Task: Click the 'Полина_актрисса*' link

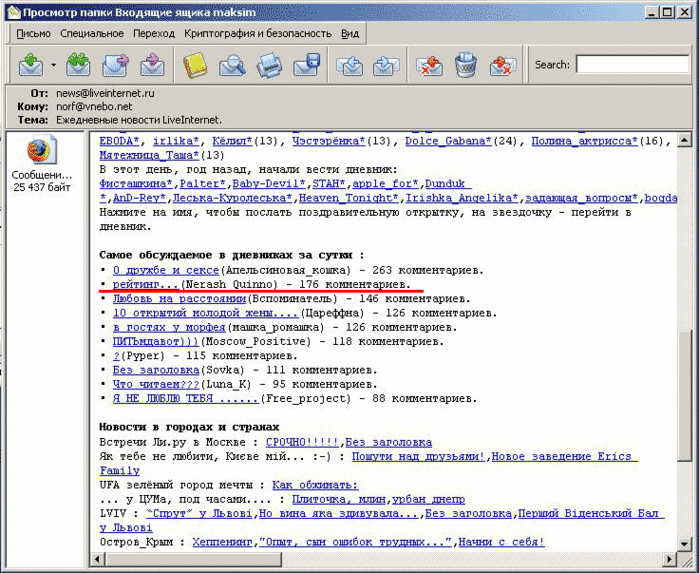Action: [x=584, y=141]
